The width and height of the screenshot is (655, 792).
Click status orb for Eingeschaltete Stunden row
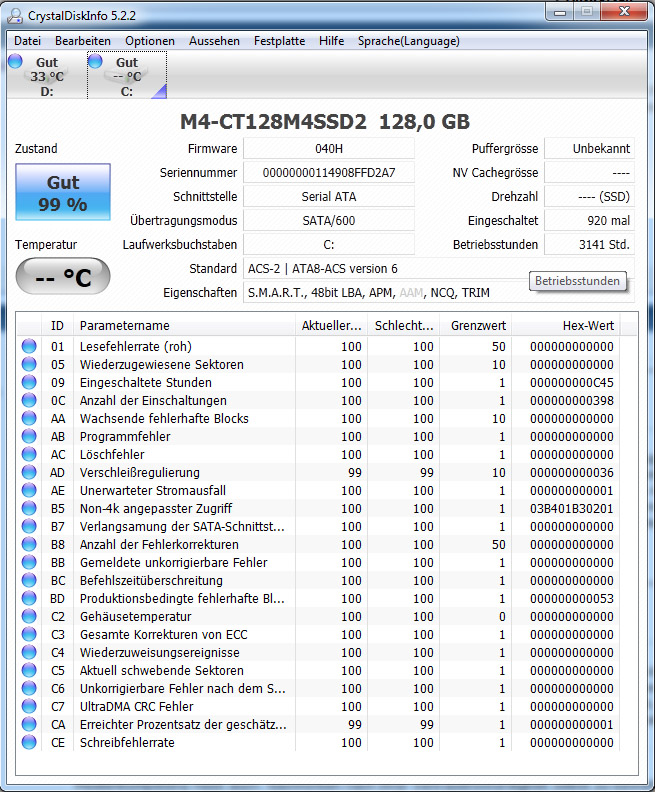pyautogui.click(x=29, y=382)
